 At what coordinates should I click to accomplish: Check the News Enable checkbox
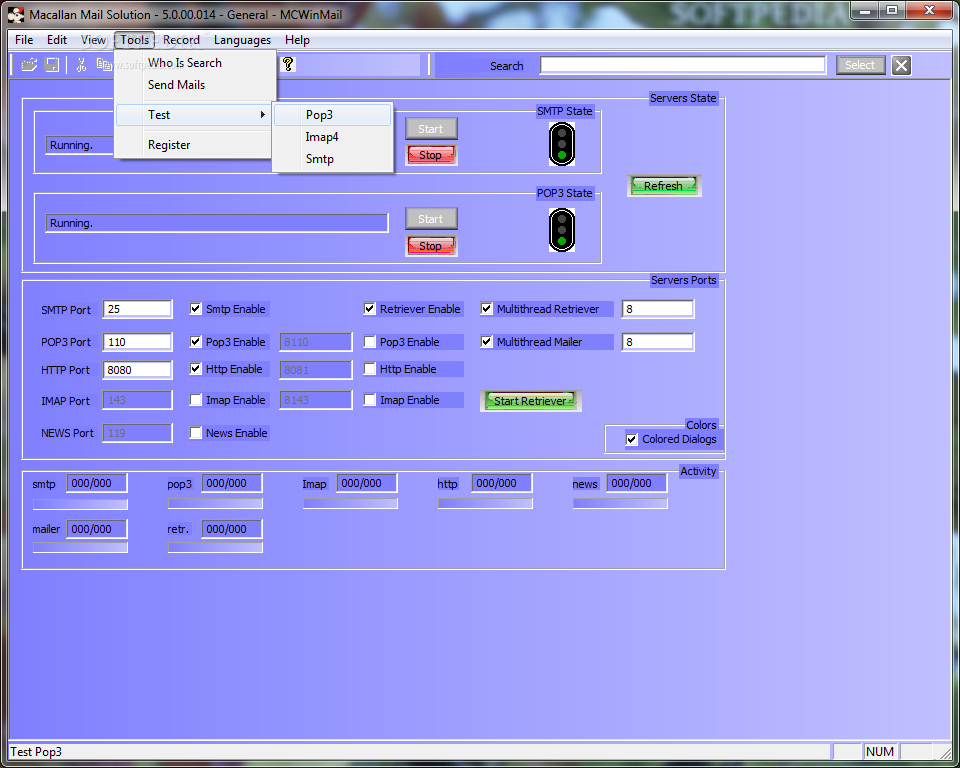coord(195,433)
